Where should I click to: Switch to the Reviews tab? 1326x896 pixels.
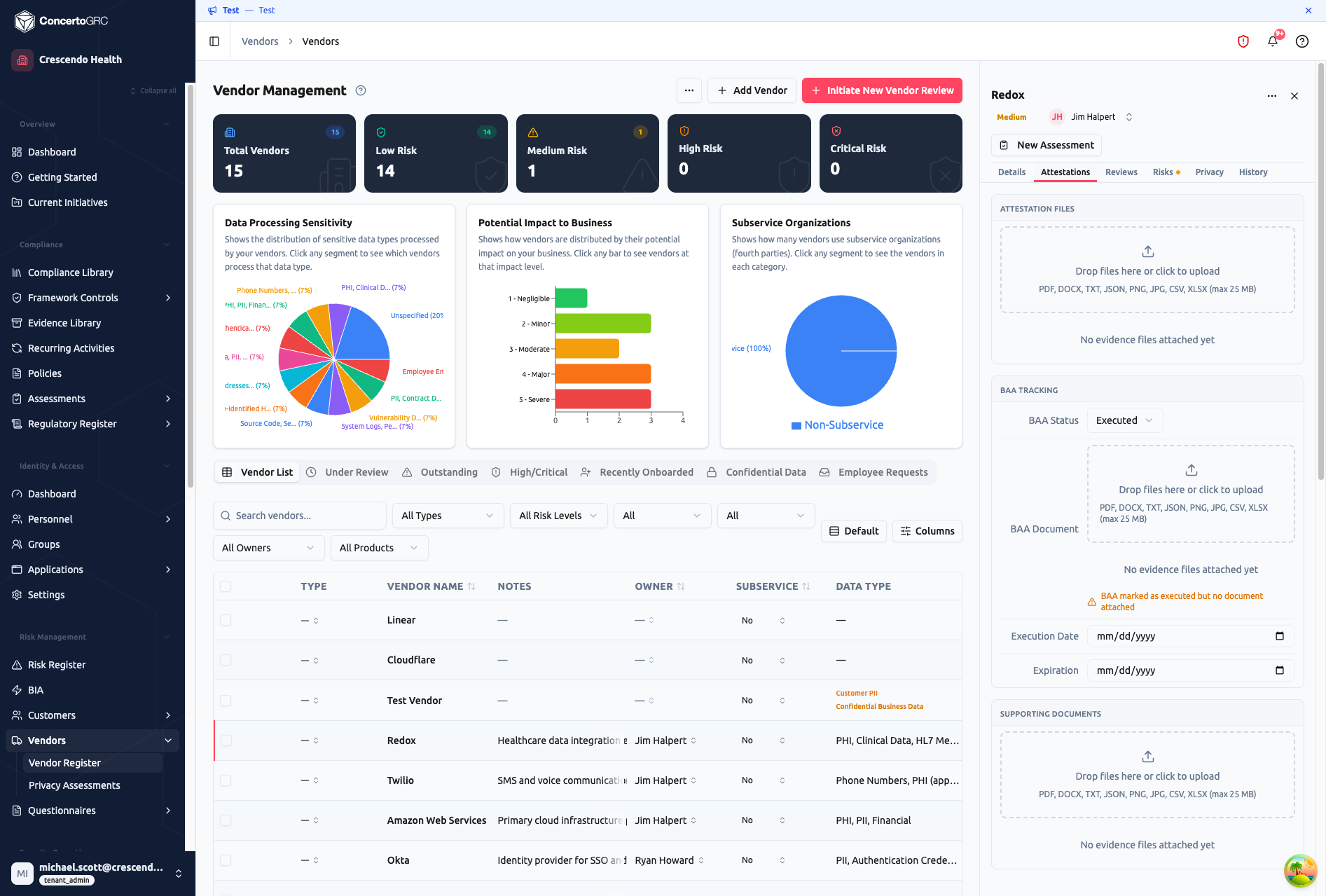pyautogui.click(x=1121, y=172)
